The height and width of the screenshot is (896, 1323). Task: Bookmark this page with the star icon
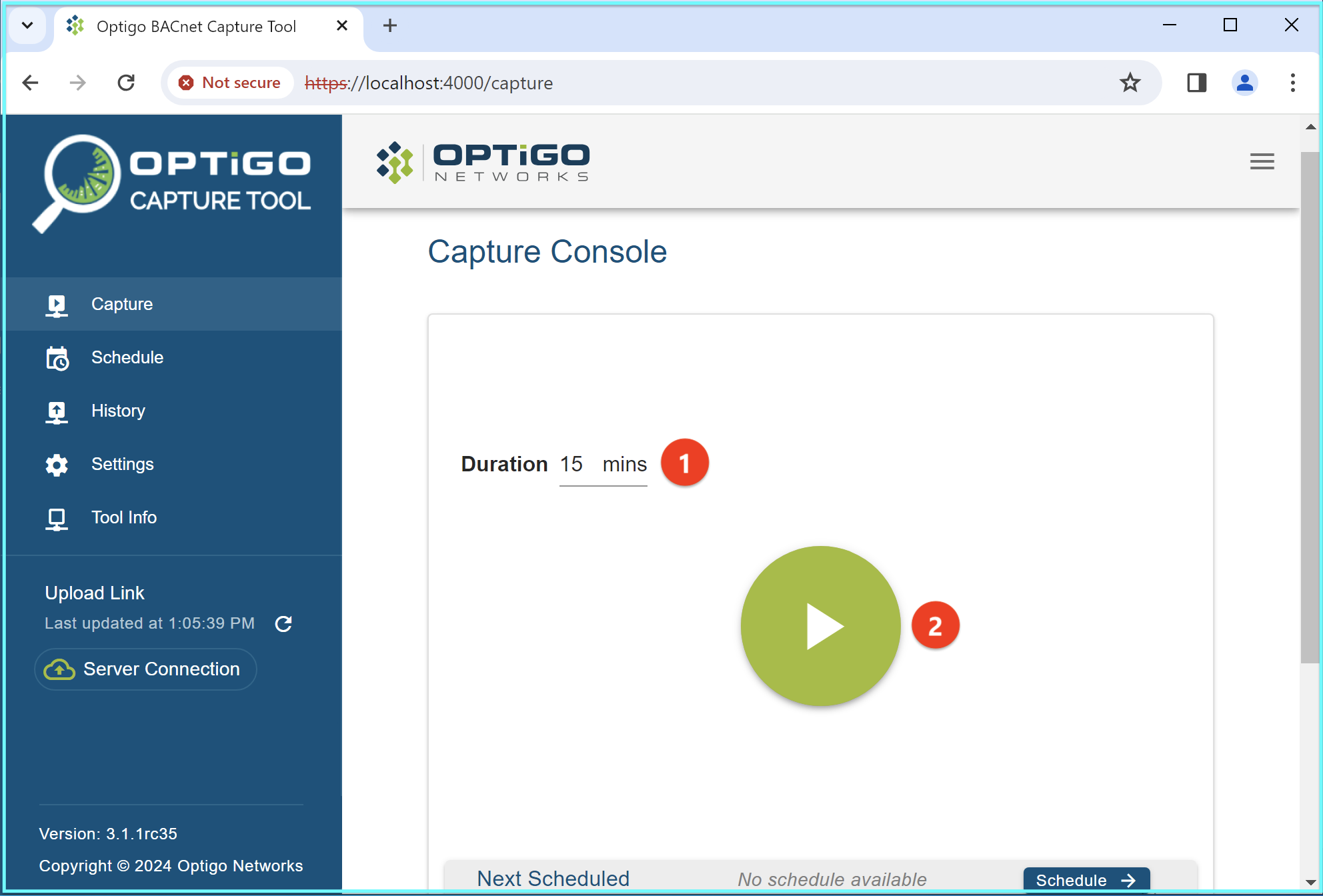click(1130, 83)
